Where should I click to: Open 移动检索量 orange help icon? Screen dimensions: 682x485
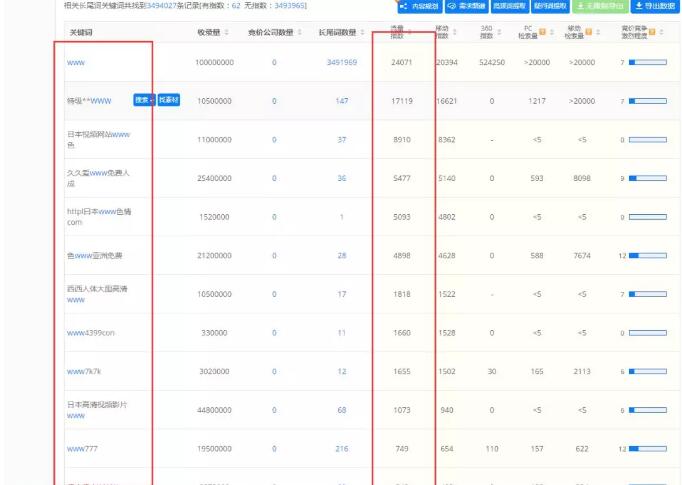588,32
